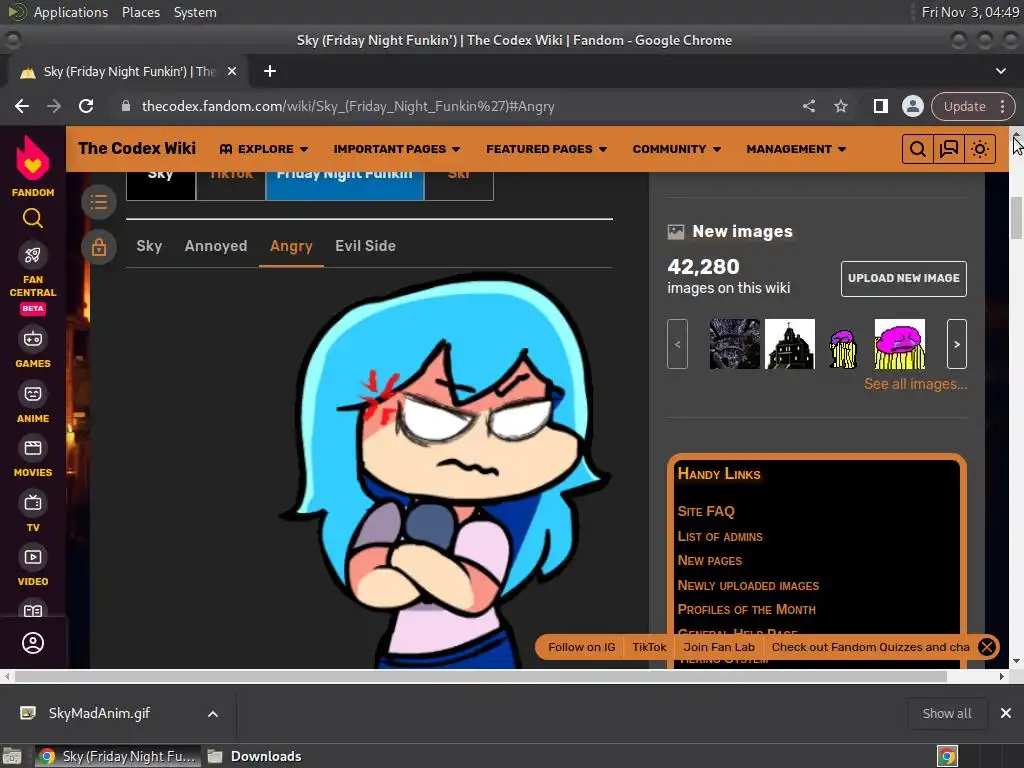Open See all images link
The height and width of the screenshot is (768, 1024).
pyautogui.click(x=915, y=385)
